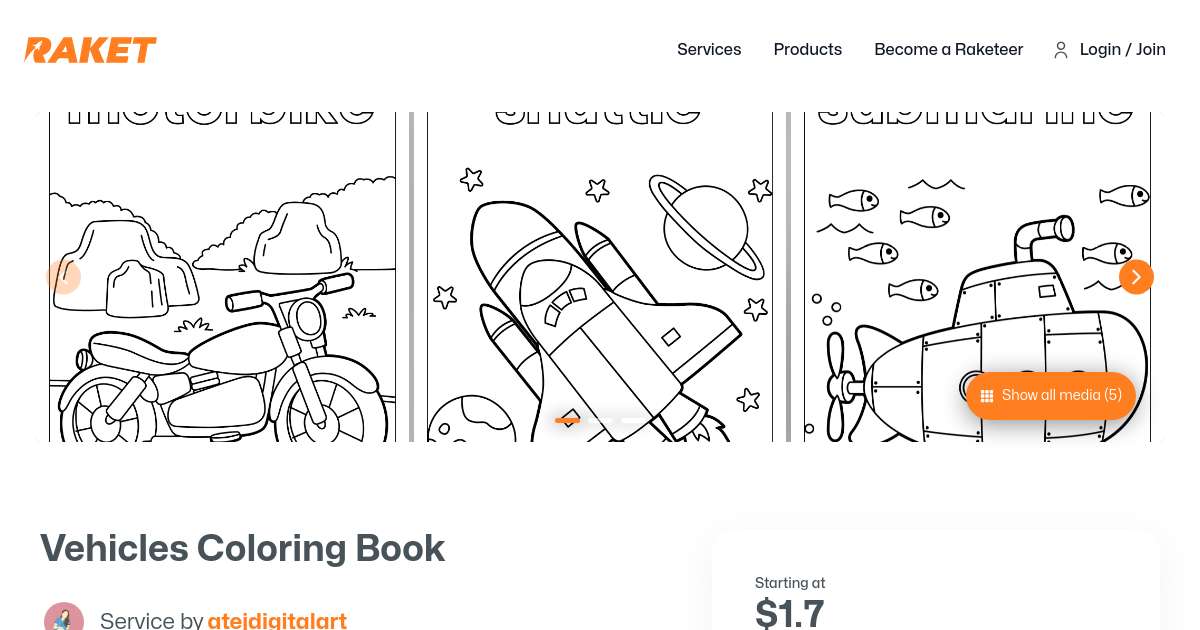
Task: Go back using the left carousel arrow
Action: [63, 277]
